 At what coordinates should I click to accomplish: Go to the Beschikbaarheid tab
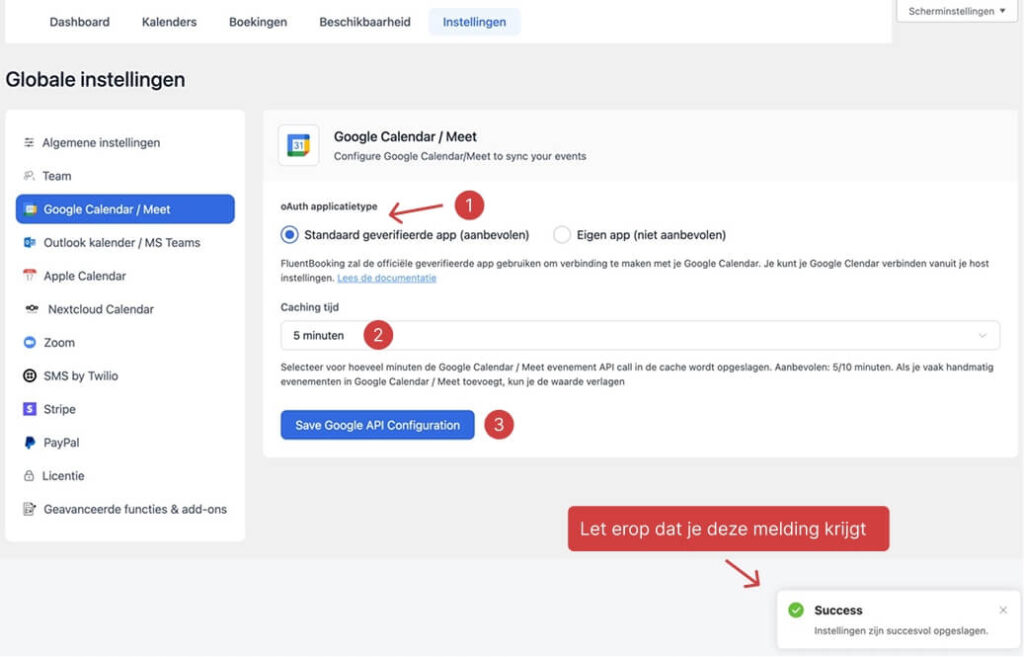tap(365, 22)
